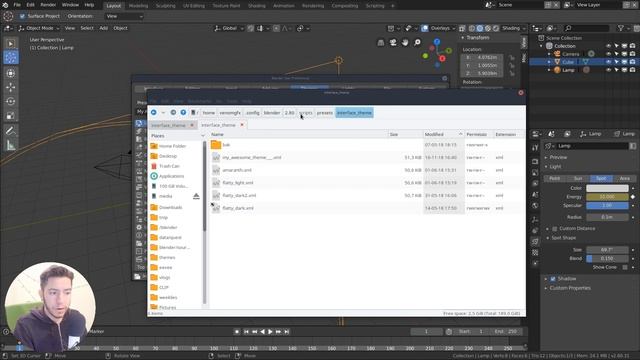Viewport: 640px width, 360px height.
Task: Open the Object Data lamp properties tab icon
Action: click(535, 242)
